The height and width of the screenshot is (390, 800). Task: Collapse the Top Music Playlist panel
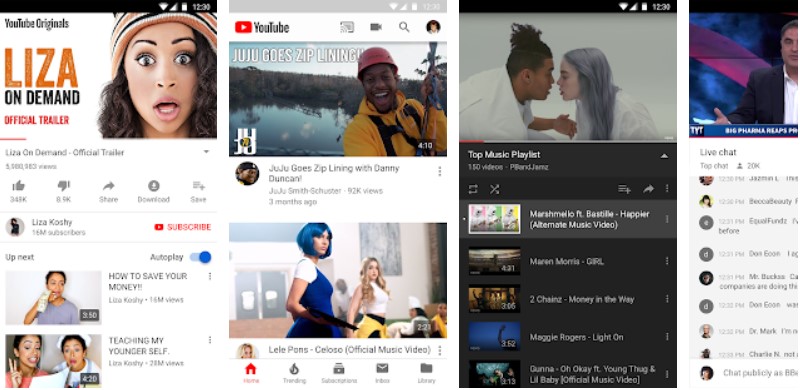(x=664, y=156)
